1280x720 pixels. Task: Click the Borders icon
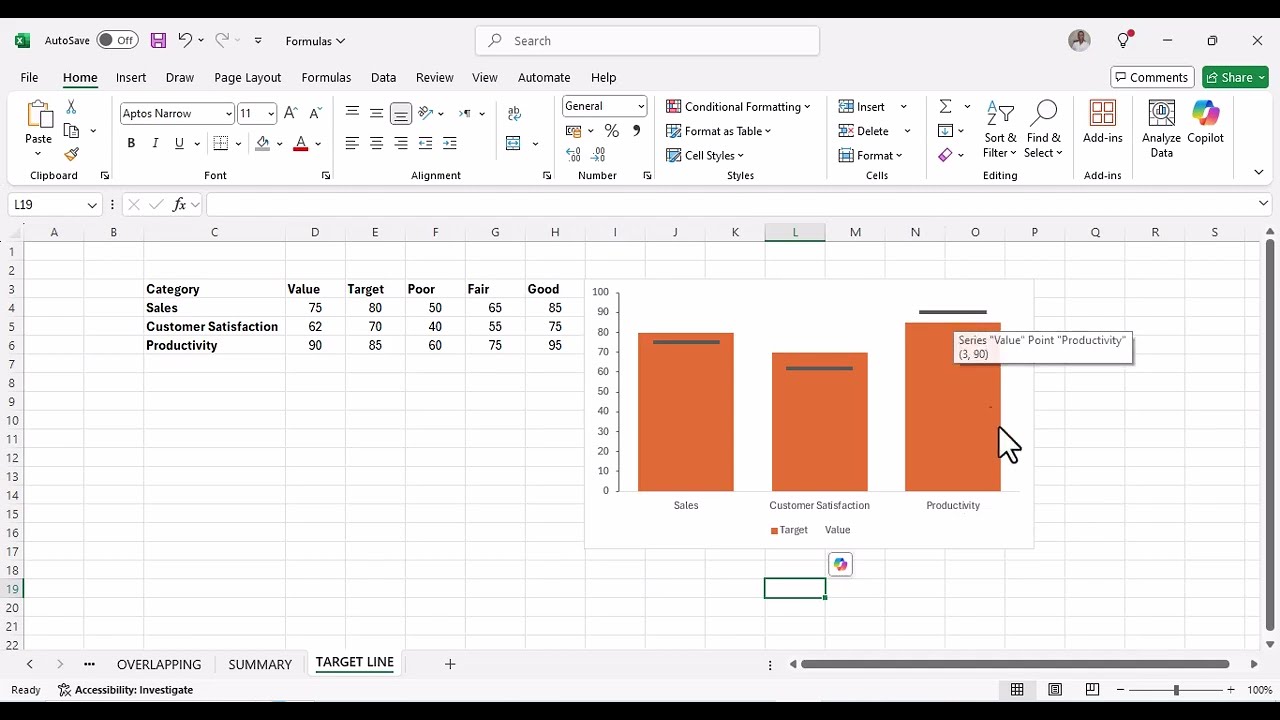(x=222, y=144)
